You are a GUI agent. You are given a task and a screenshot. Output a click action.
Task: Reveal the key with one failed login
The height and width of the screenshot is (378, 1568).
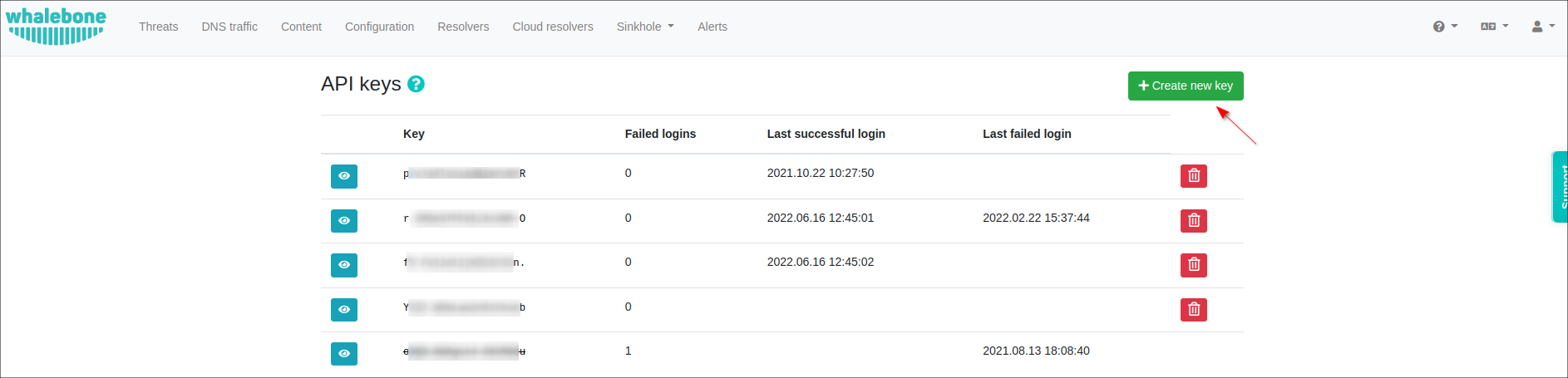tap(344, 354)
